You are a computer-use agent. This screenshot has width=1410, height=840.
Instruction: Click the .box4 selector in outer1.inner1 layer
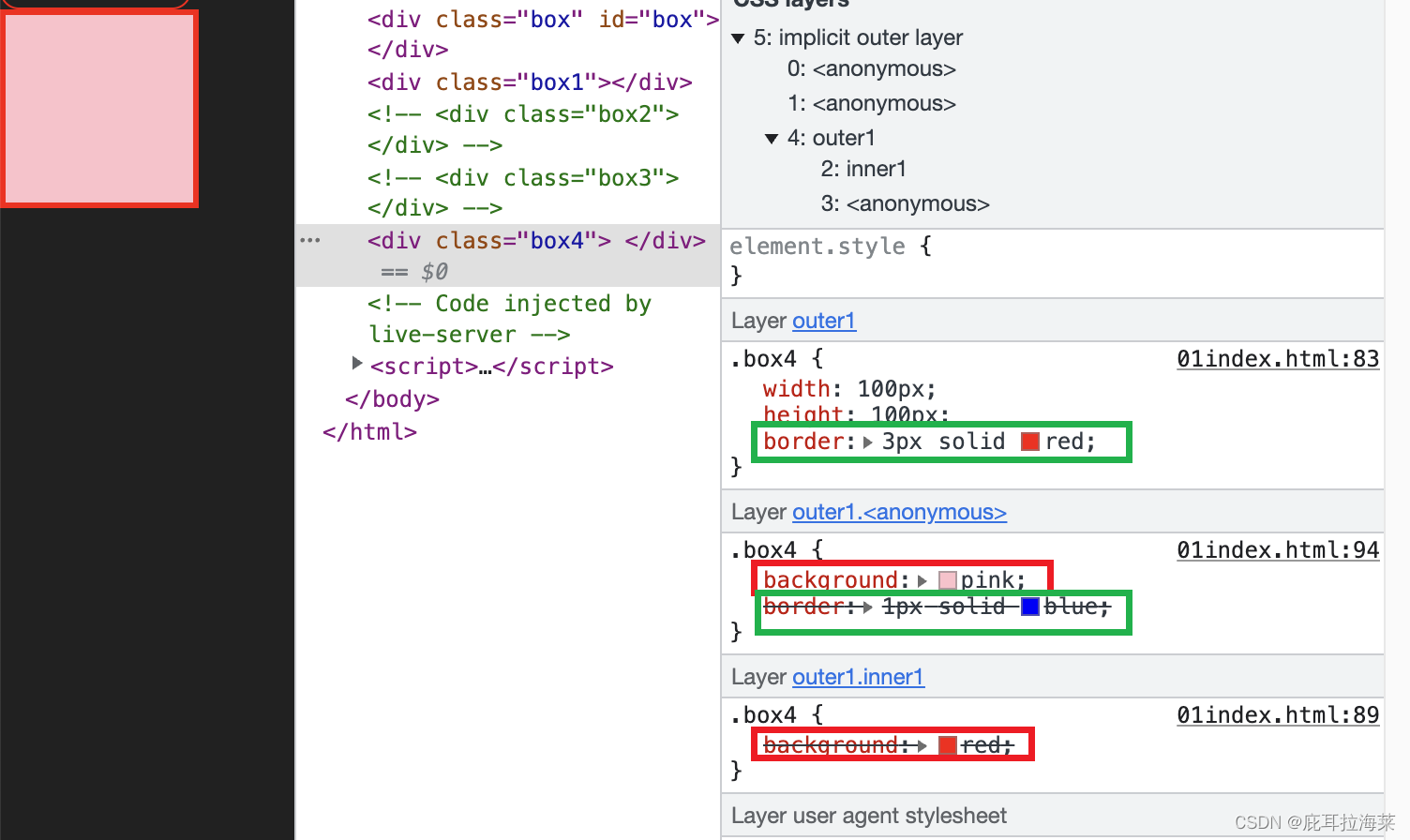pyautogui.click(x=763, y=714)
